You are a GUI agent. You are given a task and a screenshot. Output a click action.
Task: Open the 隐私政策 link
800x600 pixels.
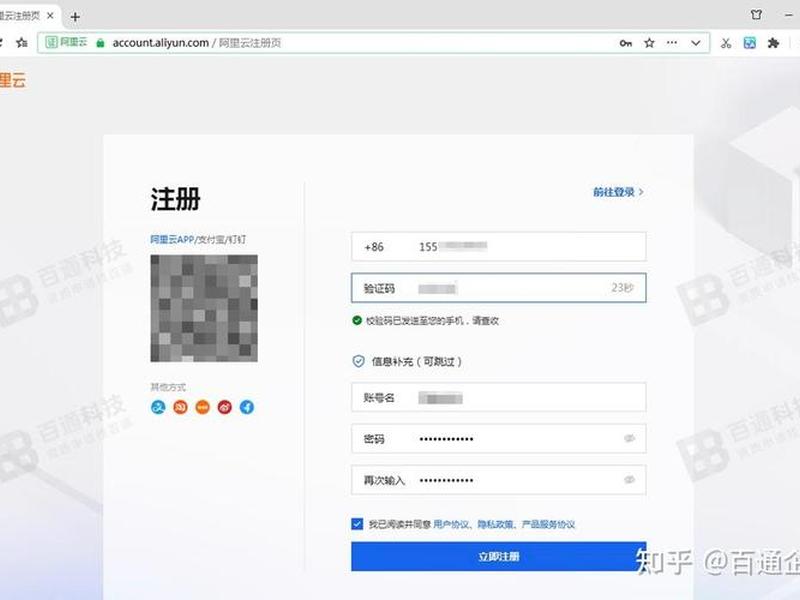coord(495,524)
